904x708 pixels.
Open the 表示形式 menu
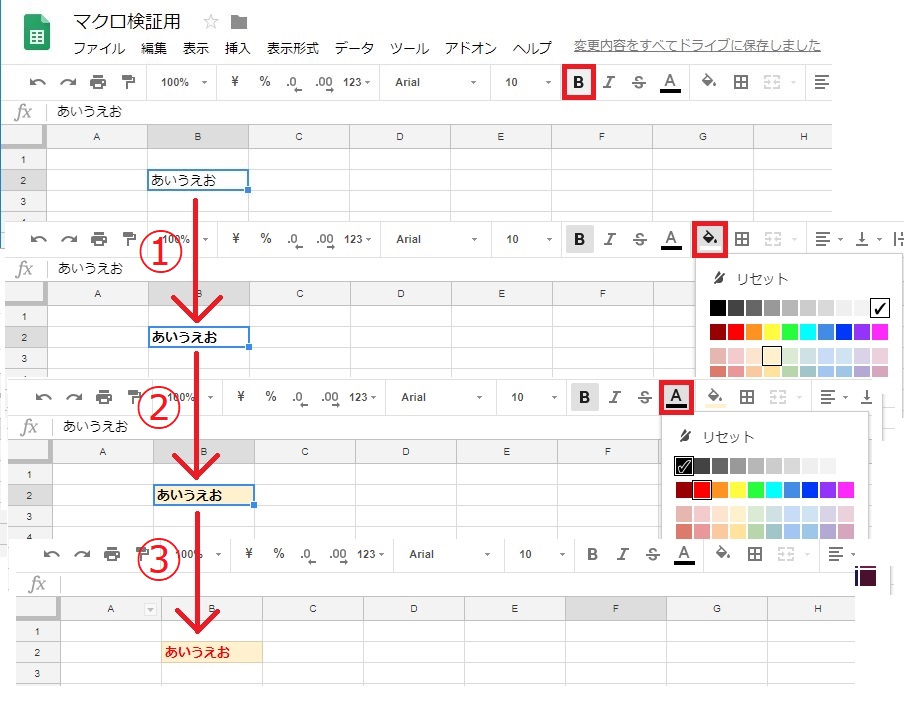tap(292, 48)
